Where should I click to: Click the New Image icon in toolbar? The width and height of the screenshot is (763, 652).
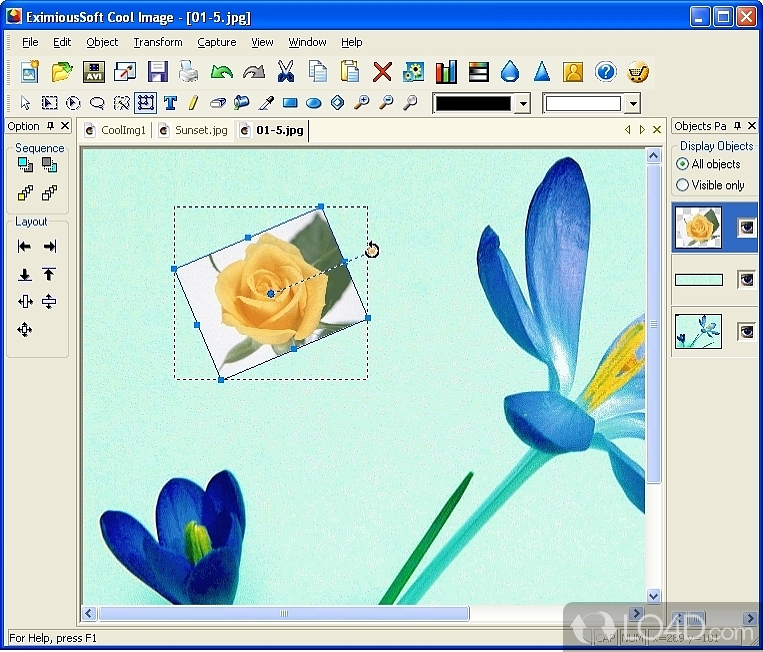(30, 72)
